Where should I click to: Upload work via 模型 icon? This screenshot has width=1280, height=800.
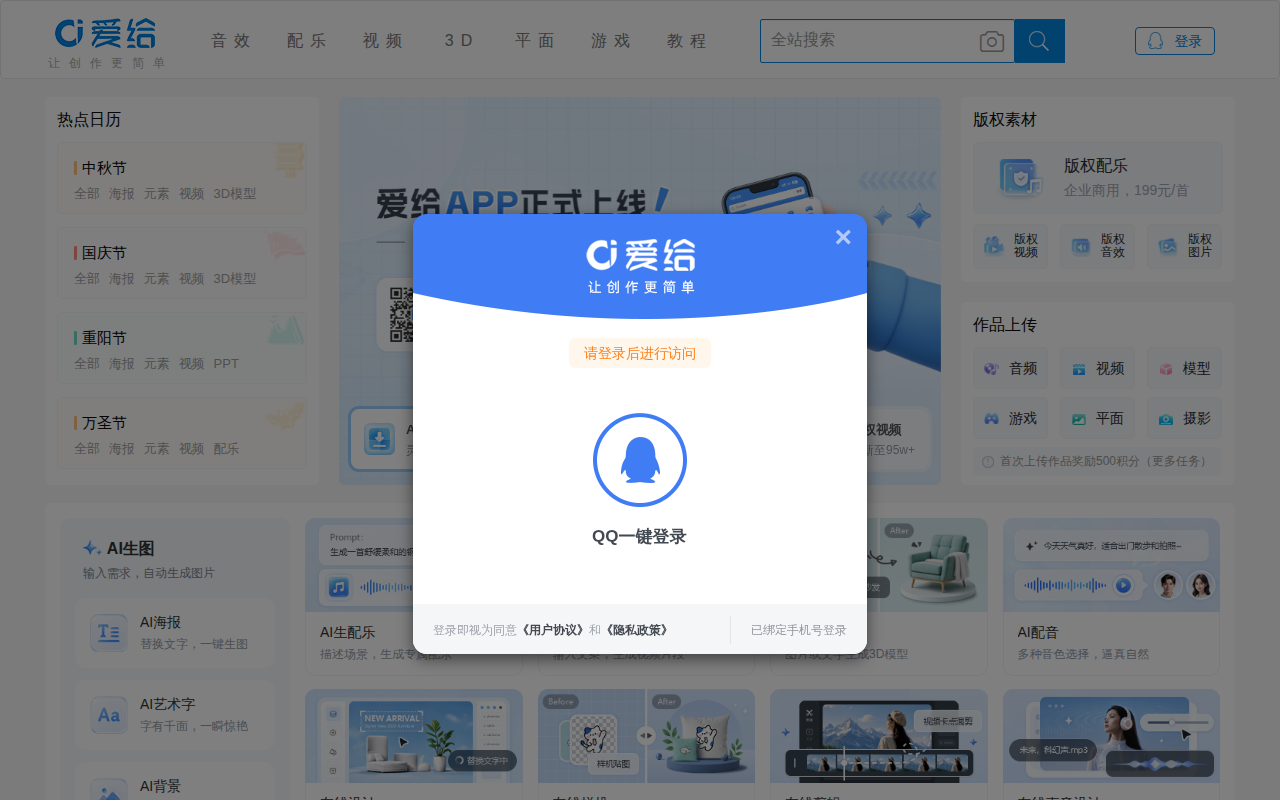[x=1184, y=368]
